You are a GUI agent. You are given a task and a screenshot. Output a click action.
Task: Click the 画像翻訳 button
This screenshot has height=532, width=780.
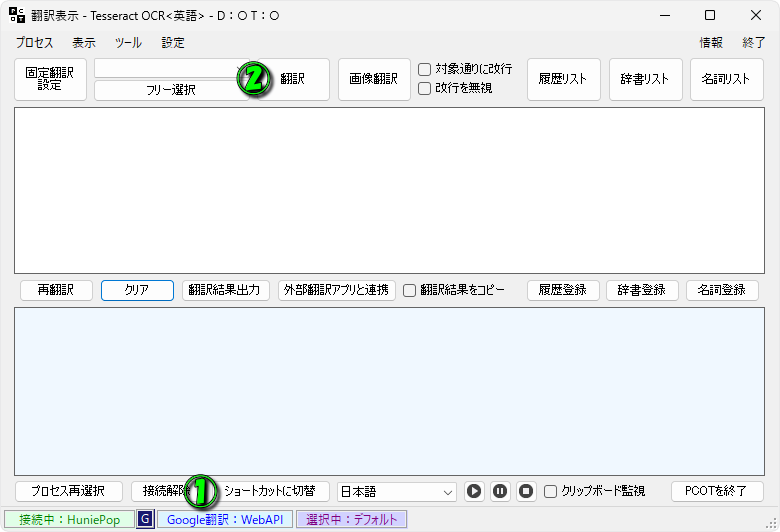click(374, 80)
